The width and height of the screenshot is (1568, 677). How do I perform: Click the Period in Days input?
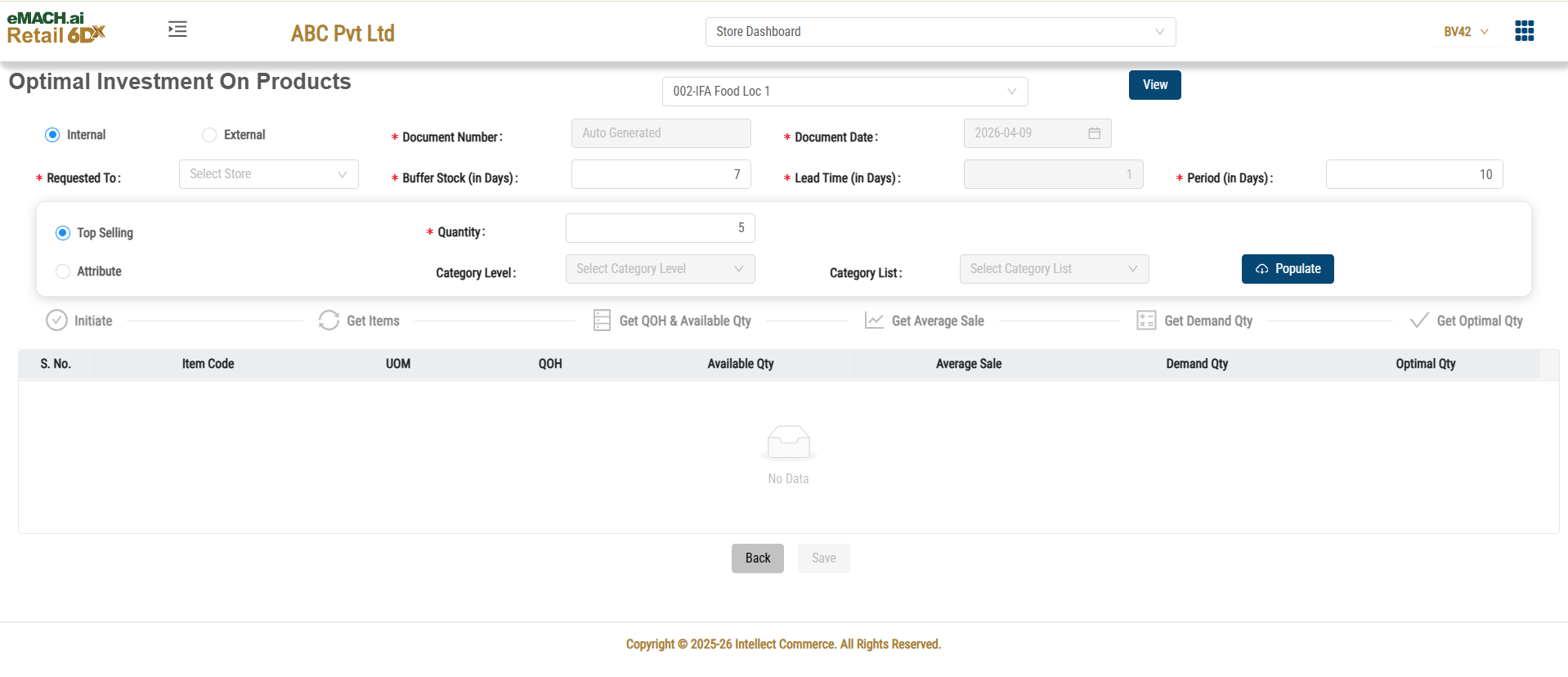pyautogui.click(x=1414, y=174)
